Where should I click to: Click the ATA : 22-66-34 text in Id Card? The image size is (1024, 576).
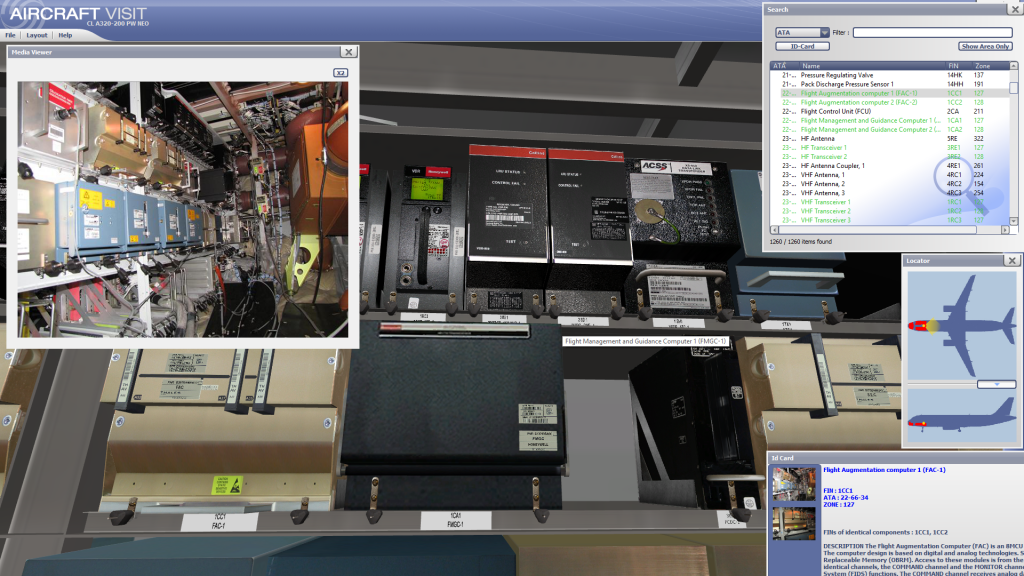click(846, 498)
